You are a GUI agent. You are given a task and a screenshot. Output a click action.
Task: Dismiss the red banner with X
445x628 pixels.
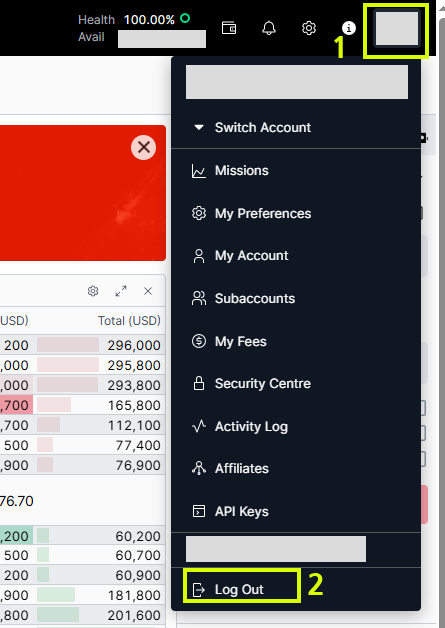(143, 147)
